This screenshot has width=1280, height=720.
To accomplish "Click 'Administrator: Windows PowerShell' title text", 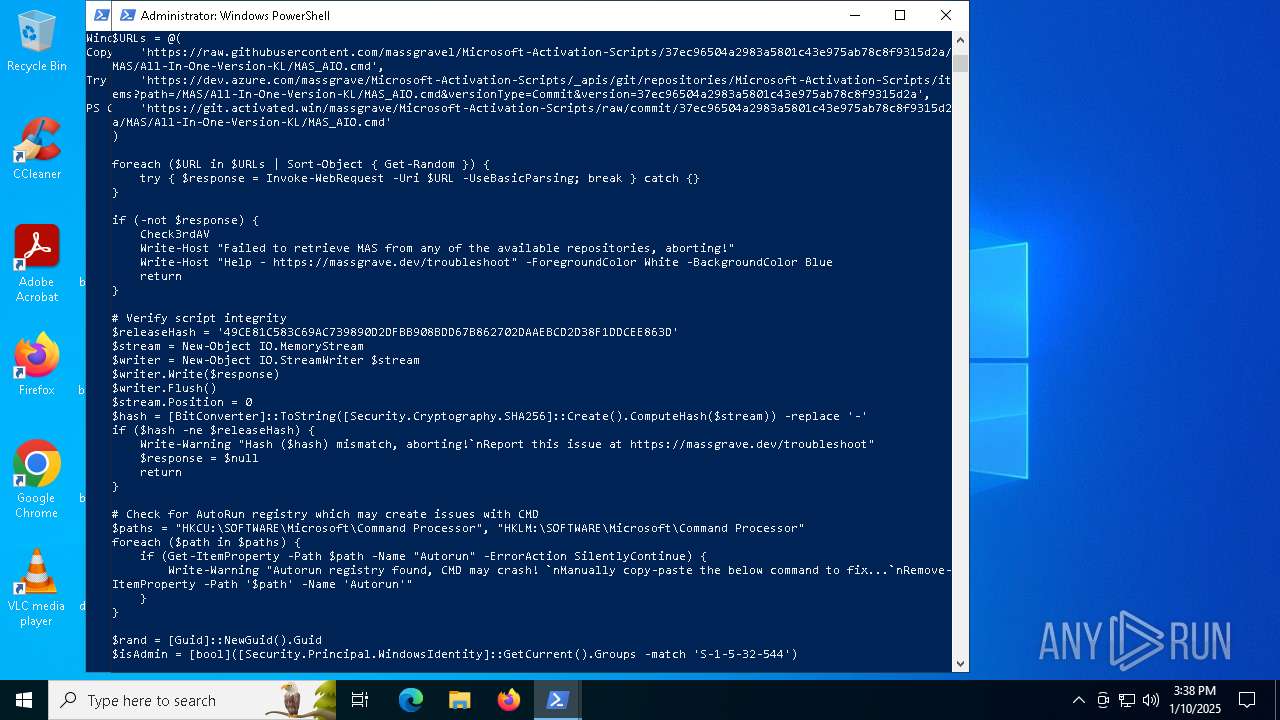I will 235,16.
